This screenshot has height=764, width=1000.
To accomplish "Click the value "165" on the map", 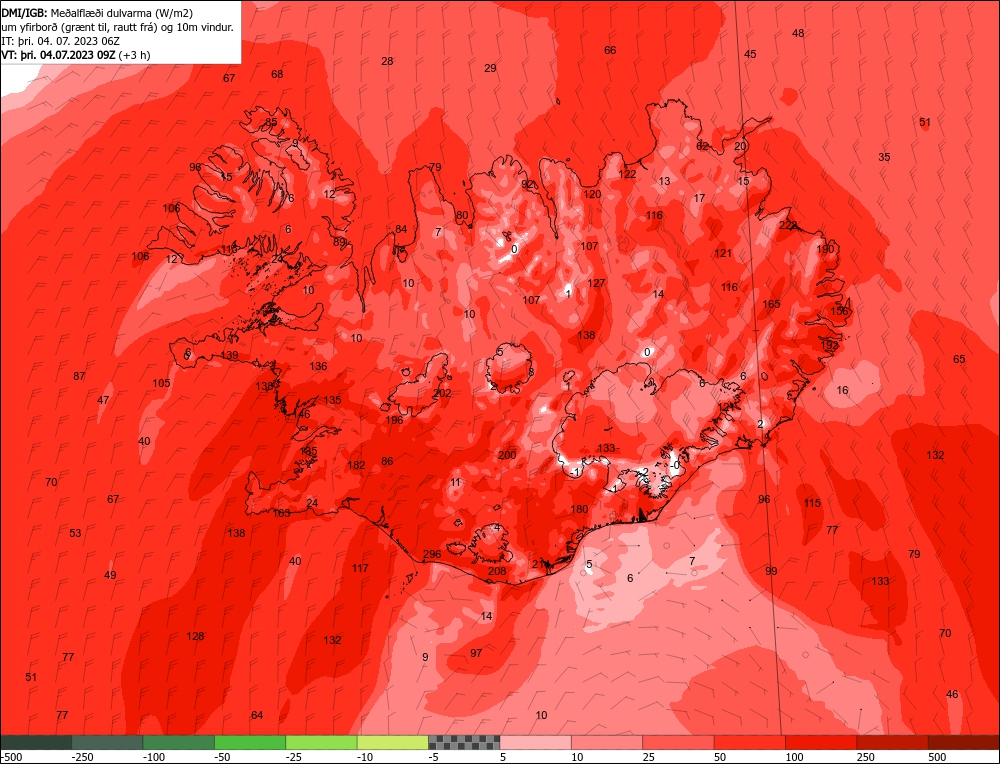I will (771, 304).
